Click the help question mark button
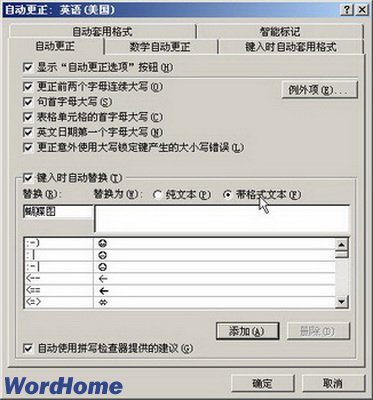Screen dimensions: 373x400 coord(347,10)
